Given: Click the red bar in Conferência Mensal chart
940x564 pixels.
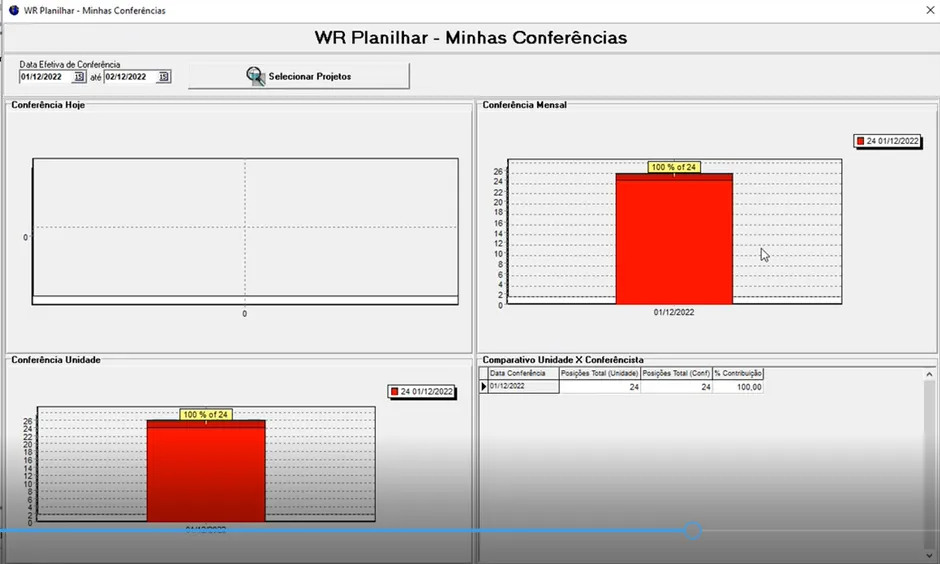Looking at the screenshot, I should pyautogui.click(x=674, y=240).
